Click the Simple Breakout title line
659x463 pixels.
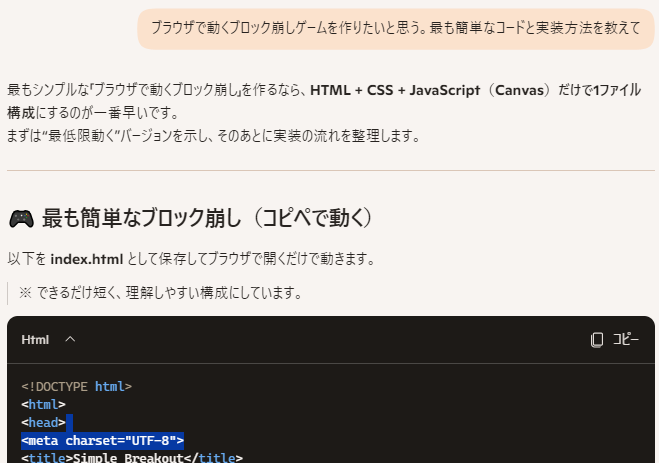click(x=131, y=458)
